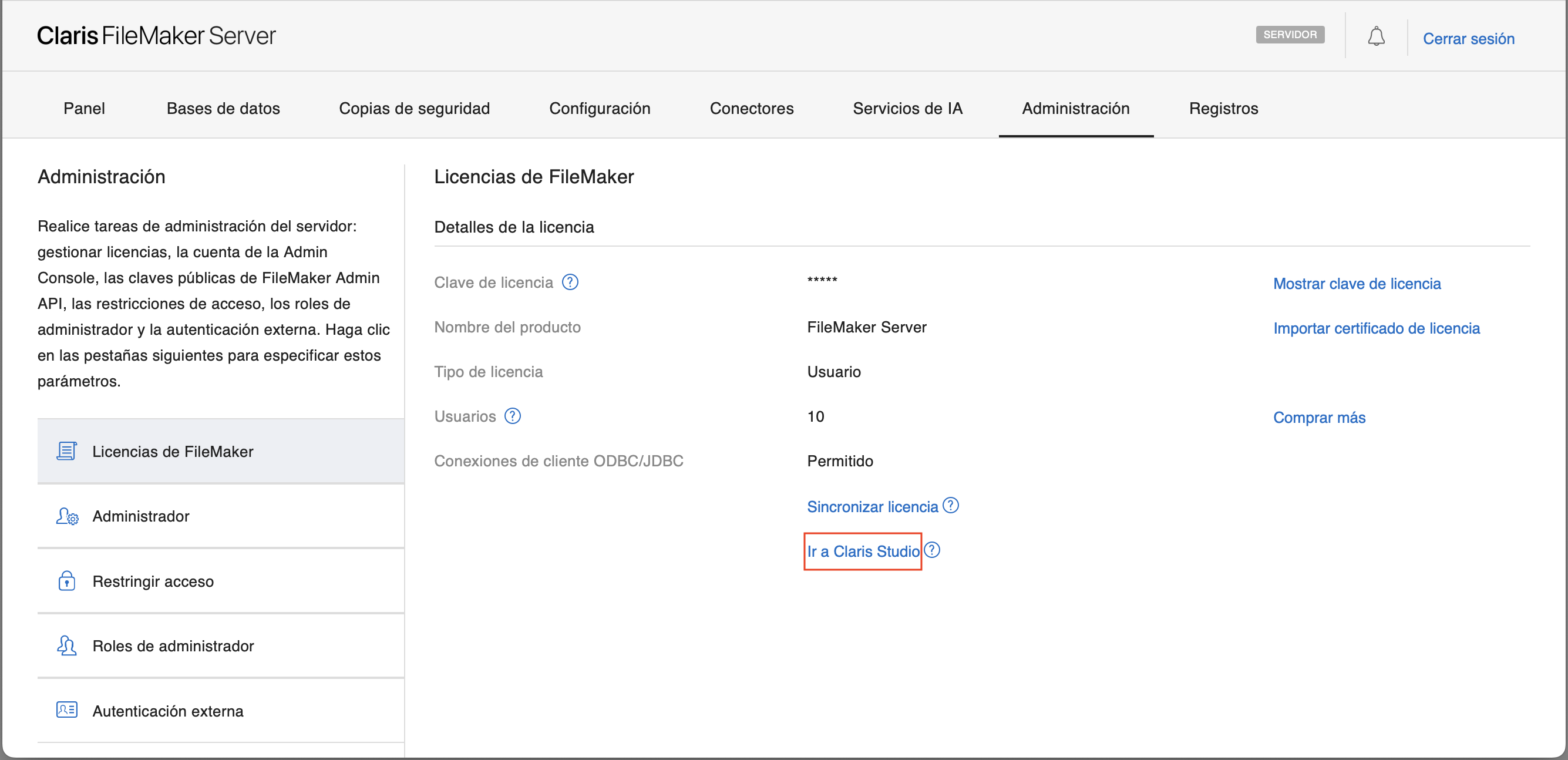The width and height of the screenshot is (1568, 760).
Task: Click help icon next to Clave de licencia
Action: (570, 282)
